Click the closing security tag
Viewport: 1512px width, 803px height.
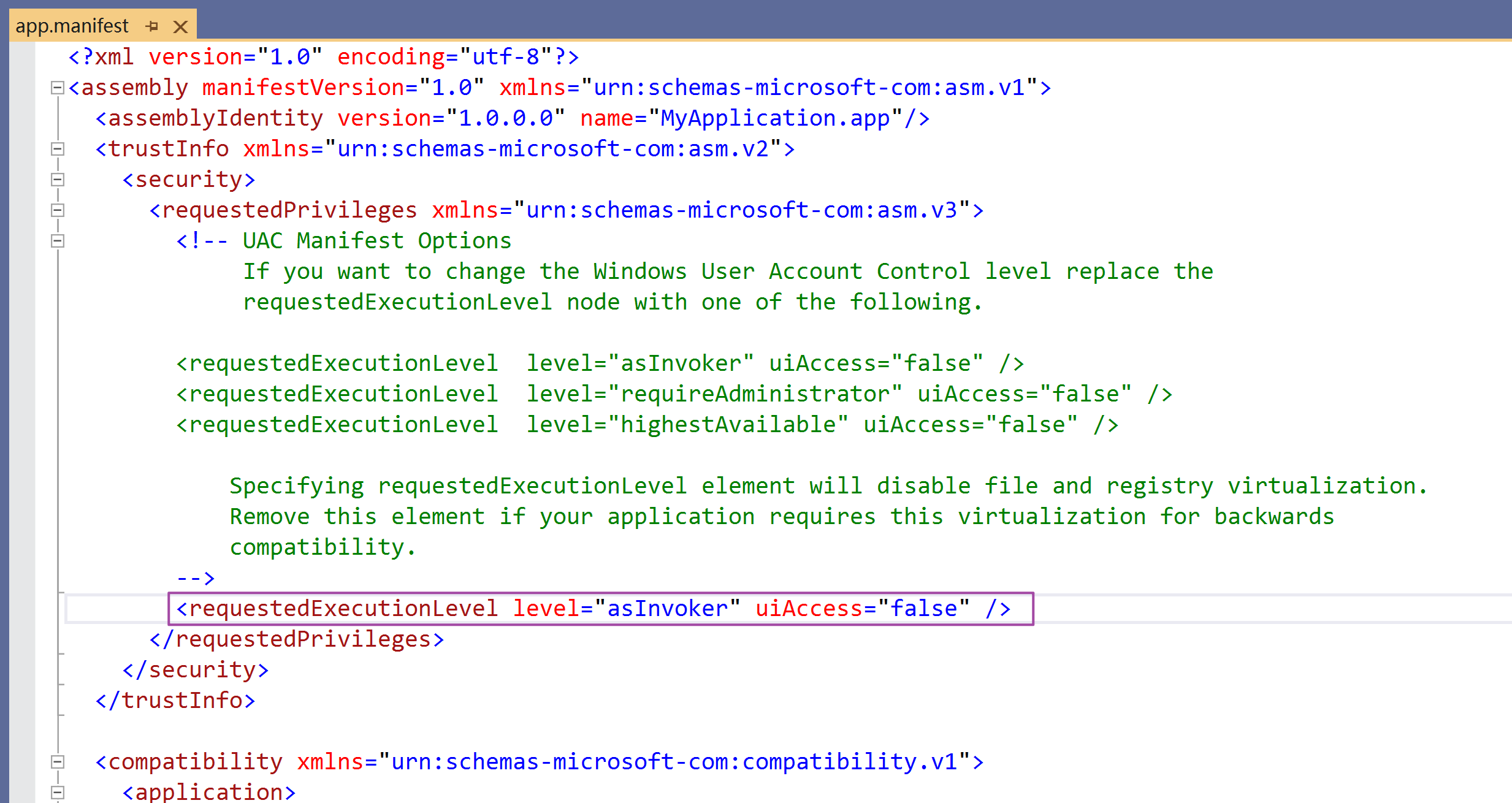(196, 670)
